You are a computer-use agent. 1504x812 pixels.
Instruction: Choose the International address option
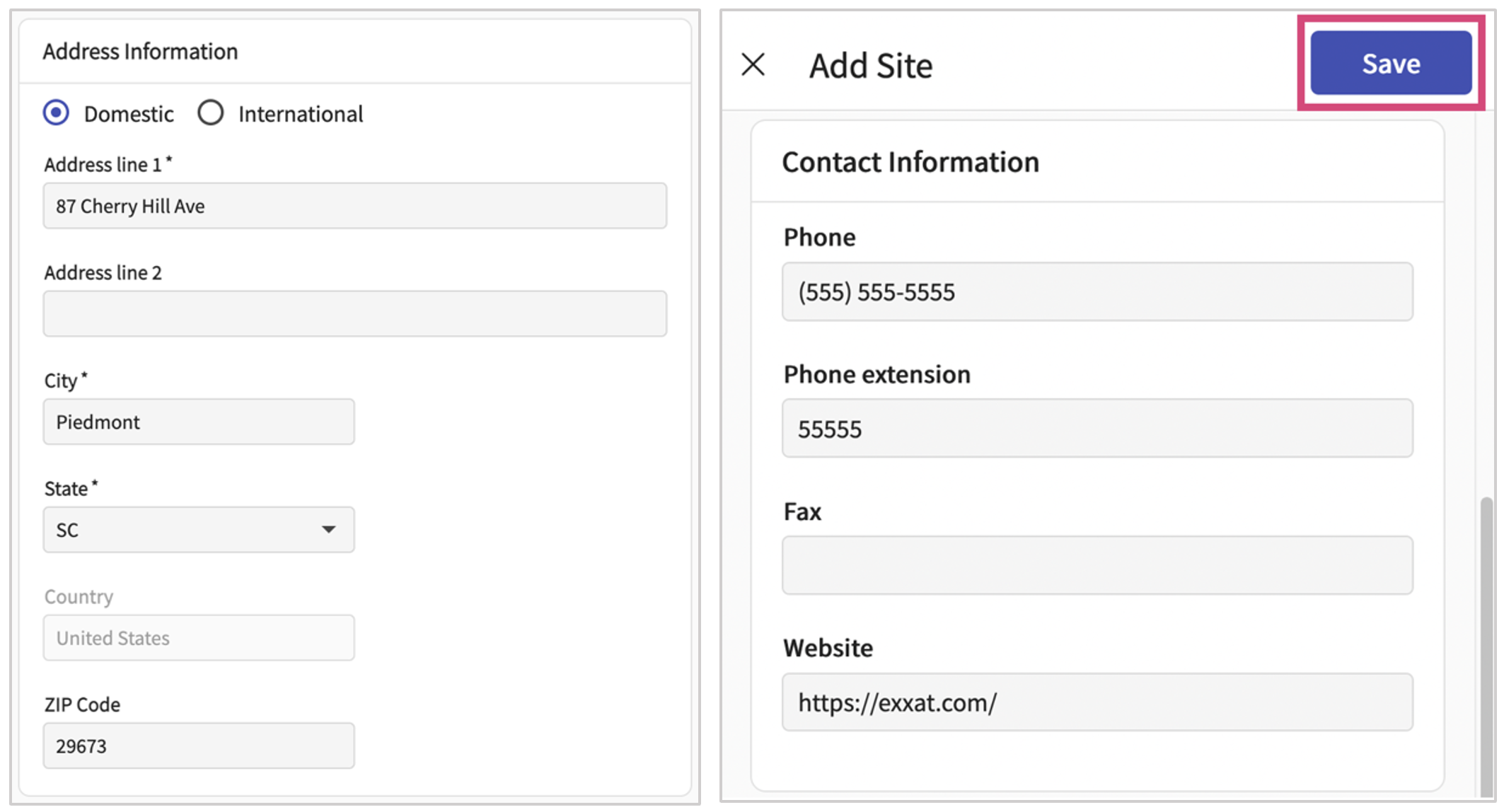pyautogui.click(x=211, y=113)
